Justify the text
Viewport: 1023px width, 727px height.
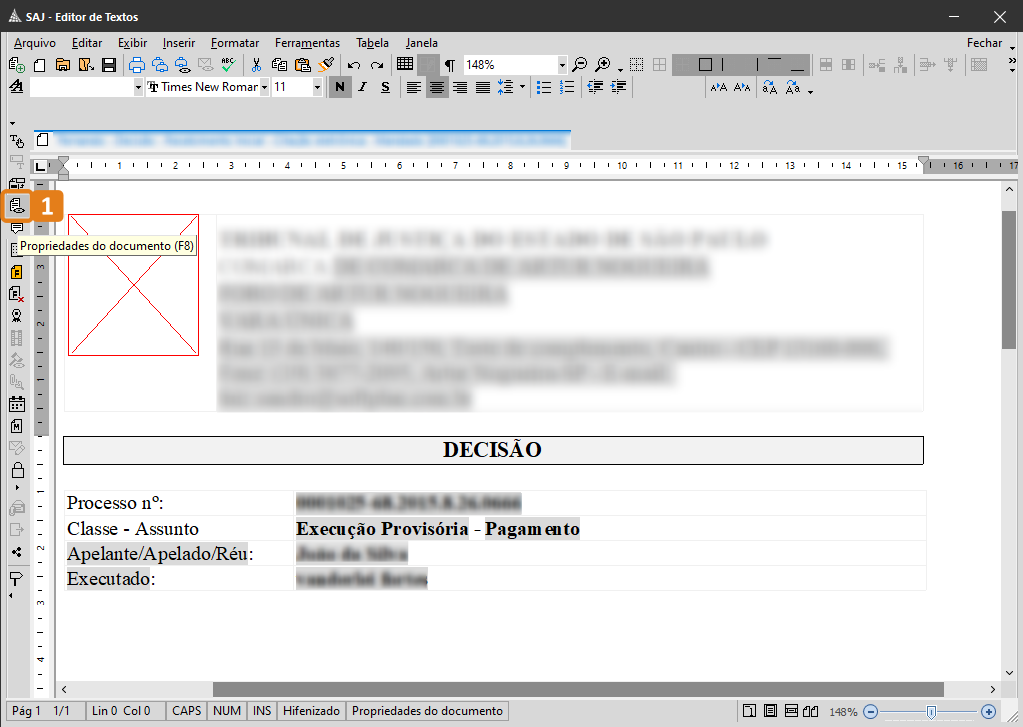[483, 87]
